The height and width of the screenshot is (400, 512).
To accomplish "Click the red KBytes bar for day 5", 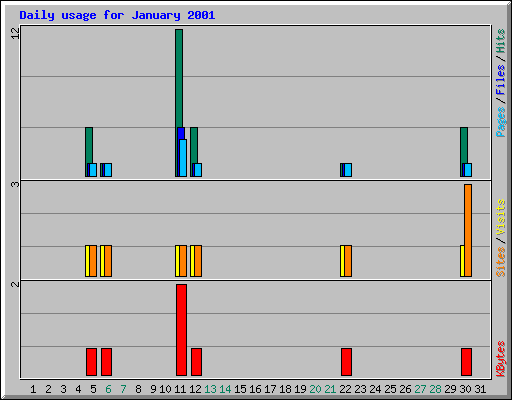I will [91, 362].
